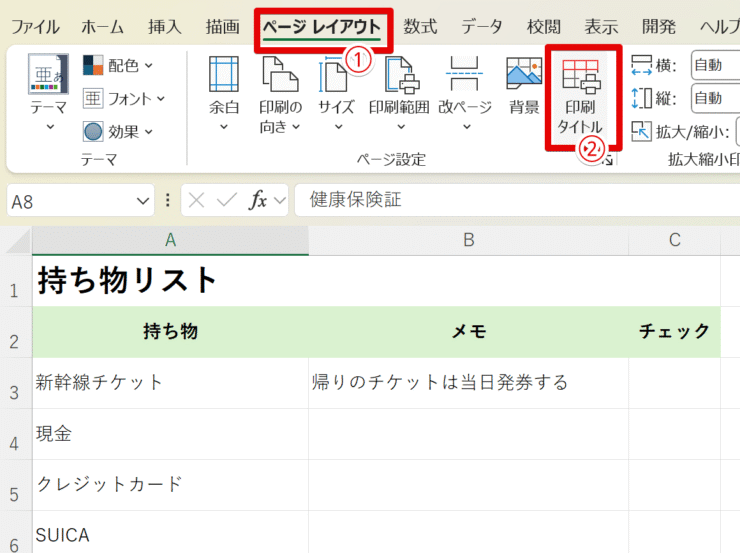Click the チェック header cell

click(675, 332)
